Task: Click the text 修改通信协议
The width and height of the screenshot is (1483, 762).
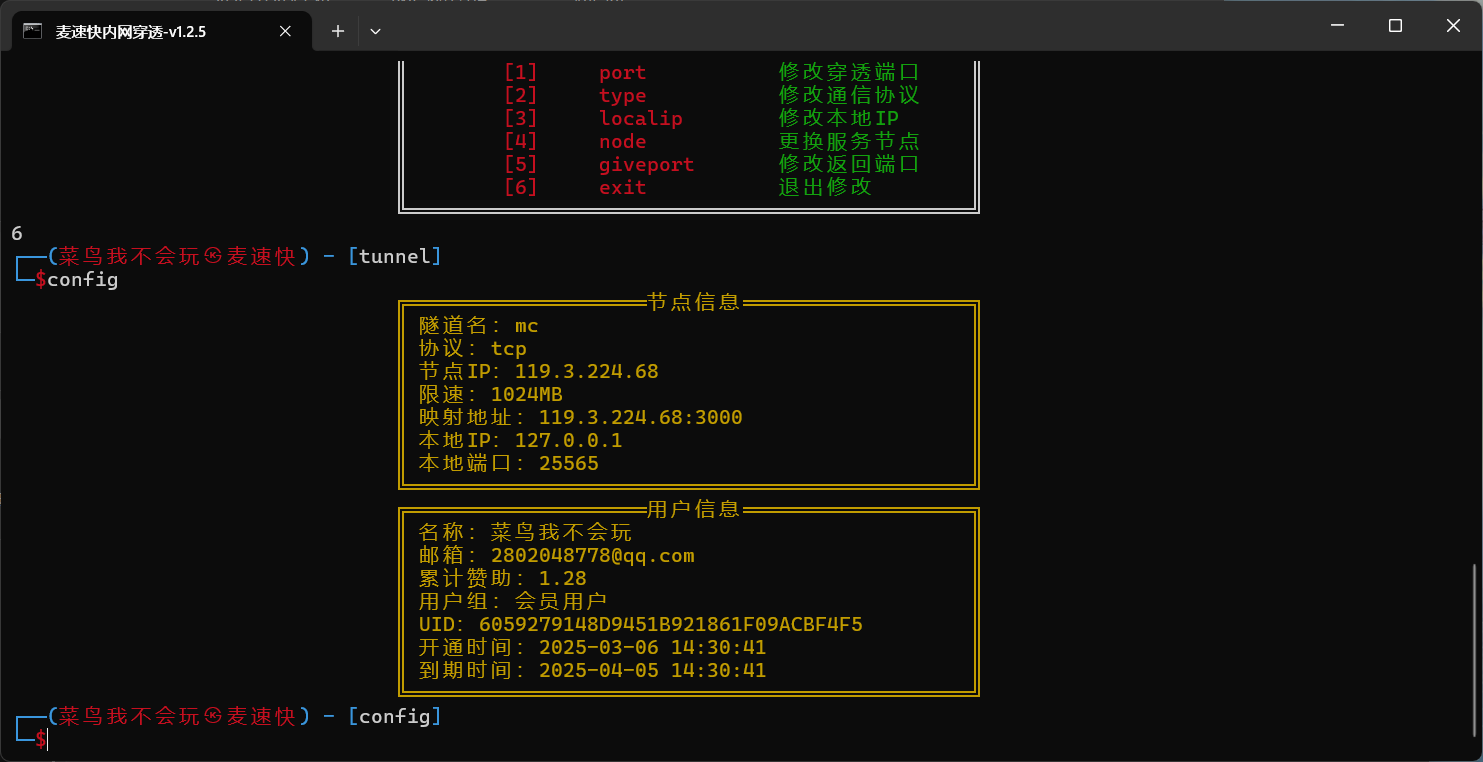Action: click(849, 96)
